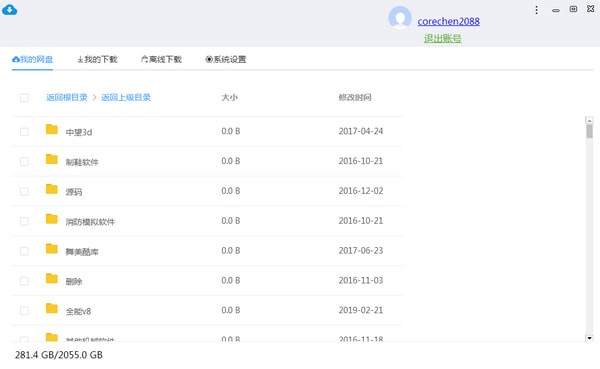The image size is (600, 369).
Task: Click the corechen2088 username link
Action: coord(448,21)
